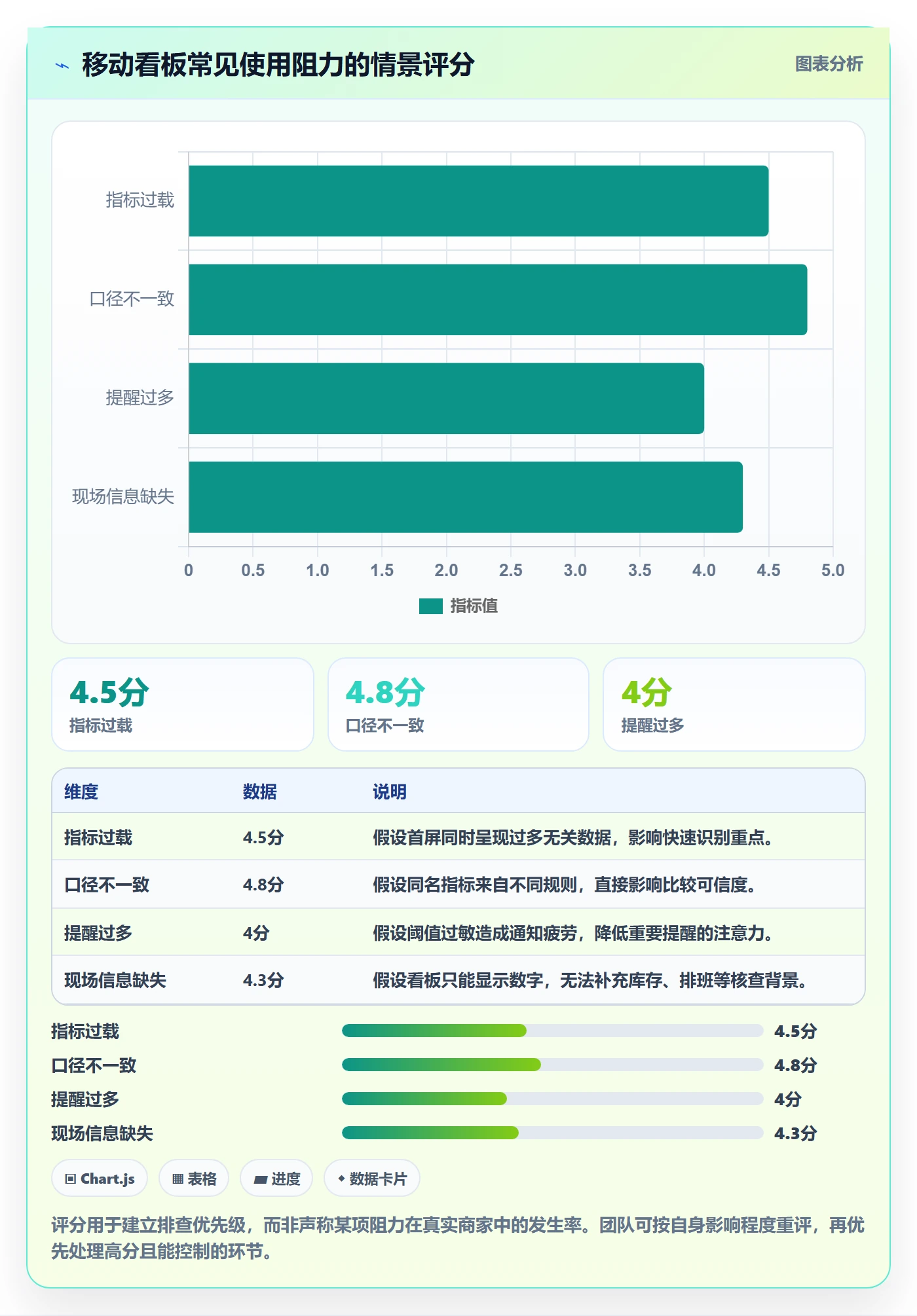This screenshot has width=917, height=1316.
Task: Click the 指标过载 progress bar
Action: pyautogui.click(x=553, y=1031)
